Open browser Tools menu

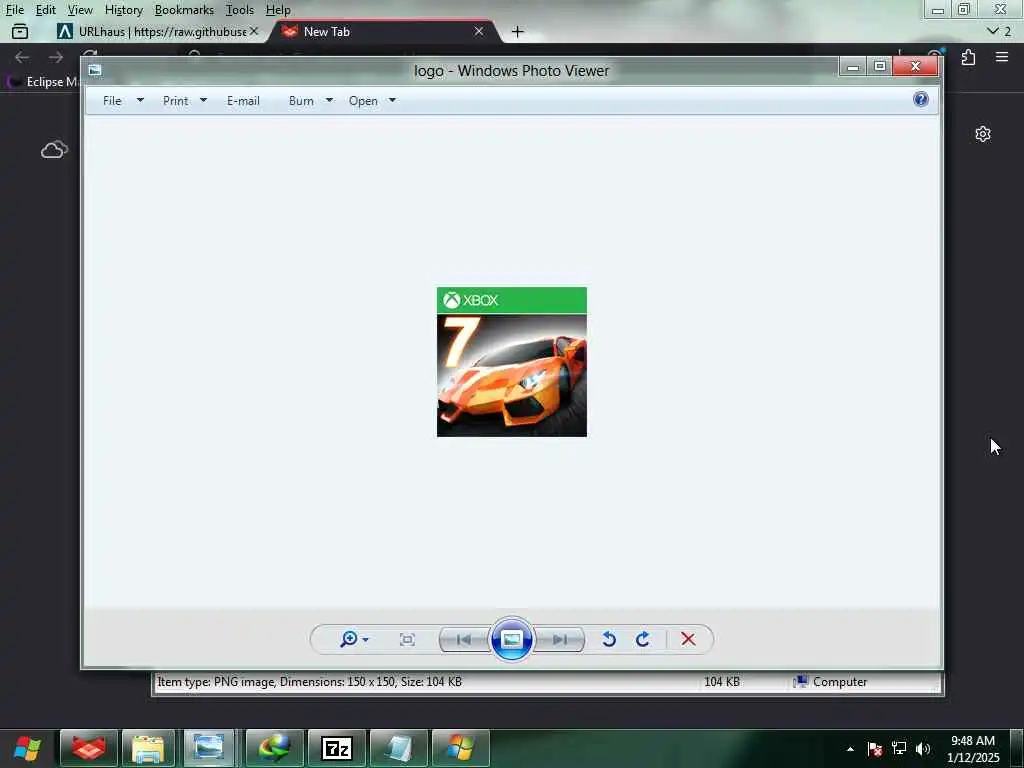(240, 10)
